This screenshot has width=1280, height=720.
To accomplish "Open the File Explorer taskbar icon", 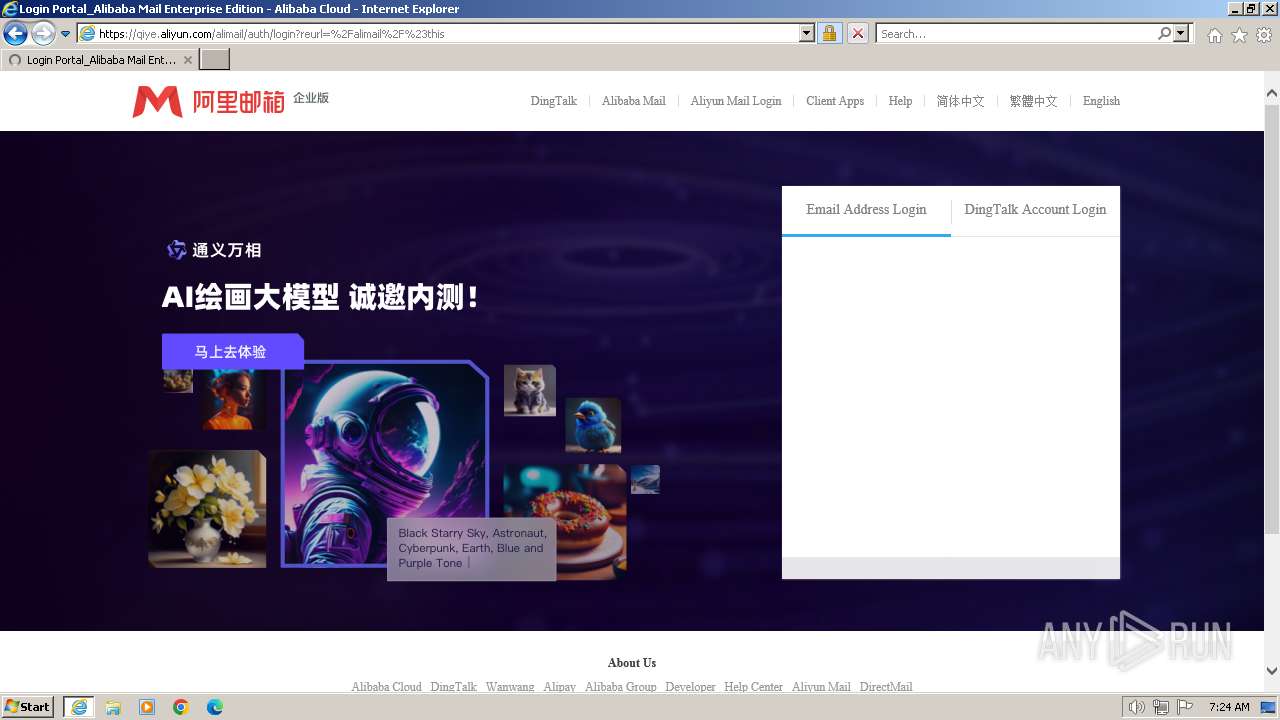I will [x=113, y=707].
